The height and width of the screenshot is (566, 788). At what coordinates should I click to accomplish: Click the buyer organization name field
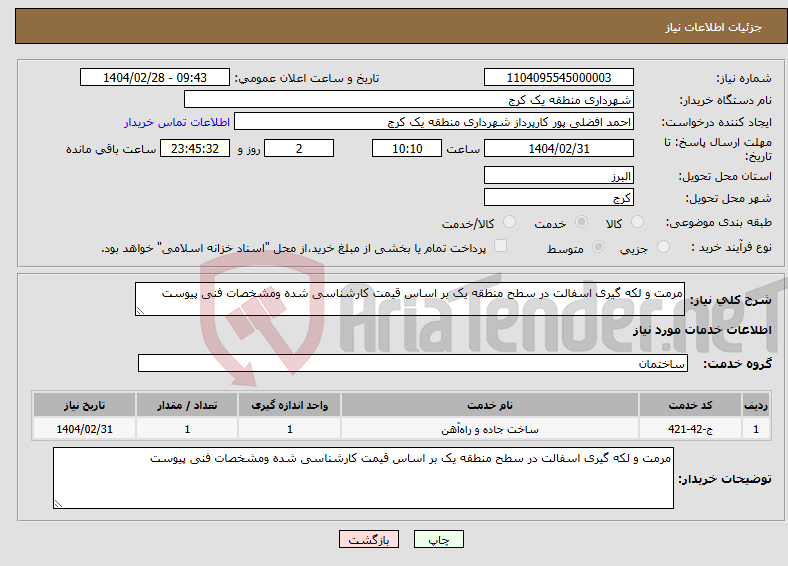pos(409,100)
